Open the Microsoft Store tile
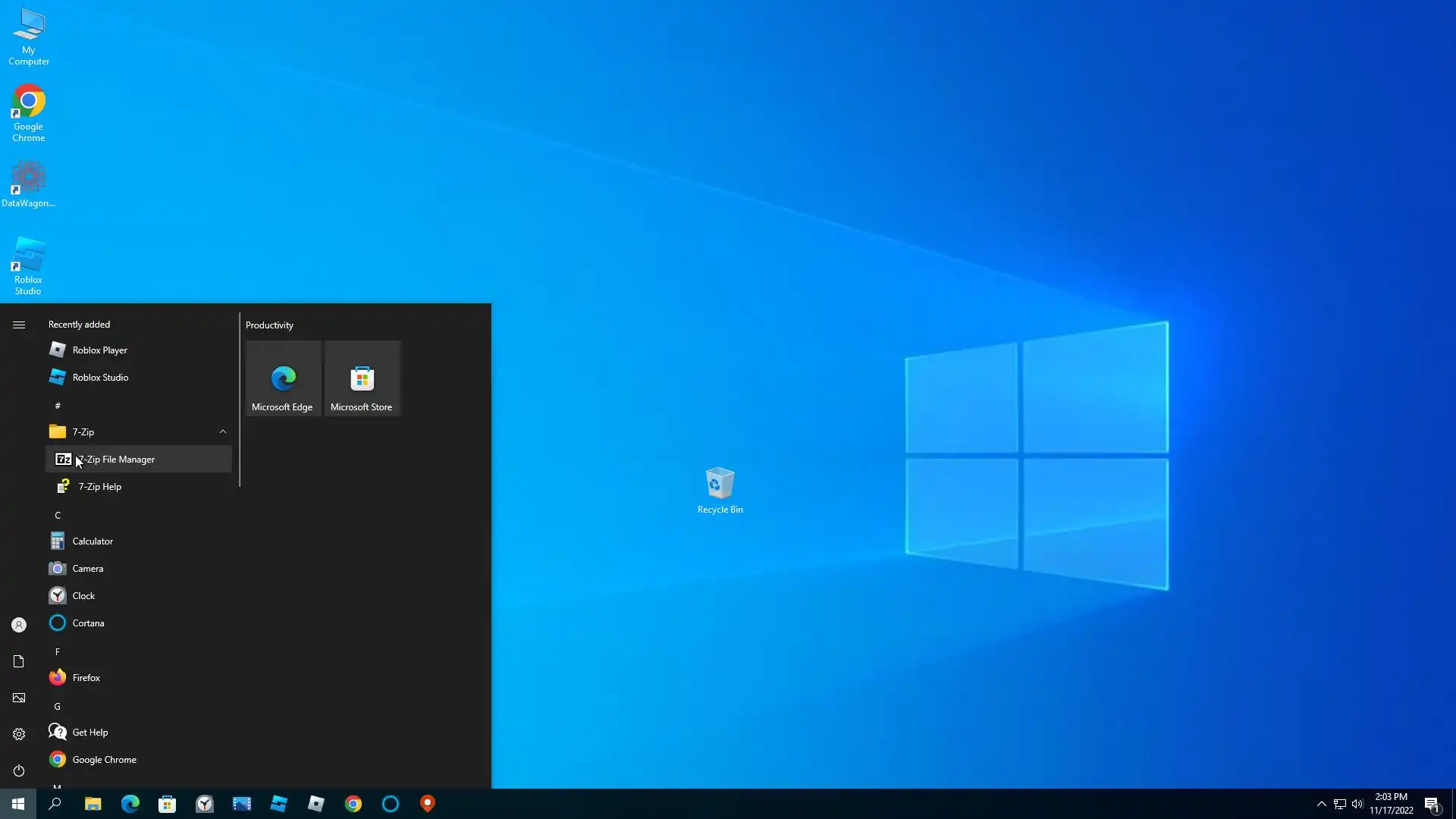 (362, 378)
